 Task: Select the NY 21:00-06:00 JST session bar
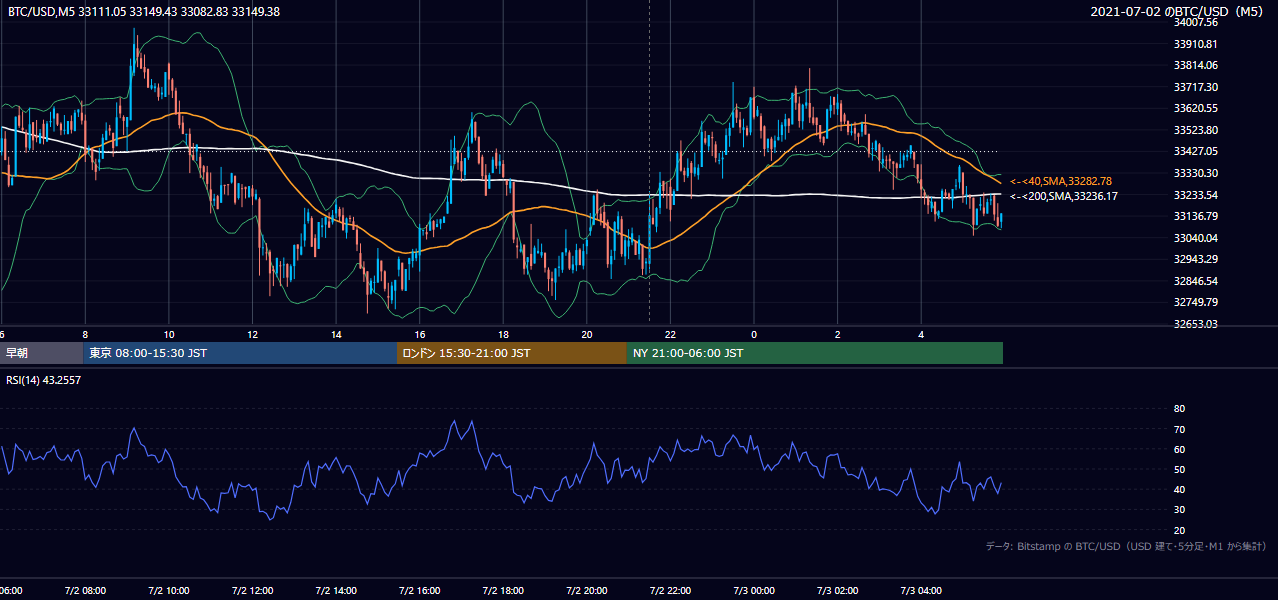[x=815, y=353]
